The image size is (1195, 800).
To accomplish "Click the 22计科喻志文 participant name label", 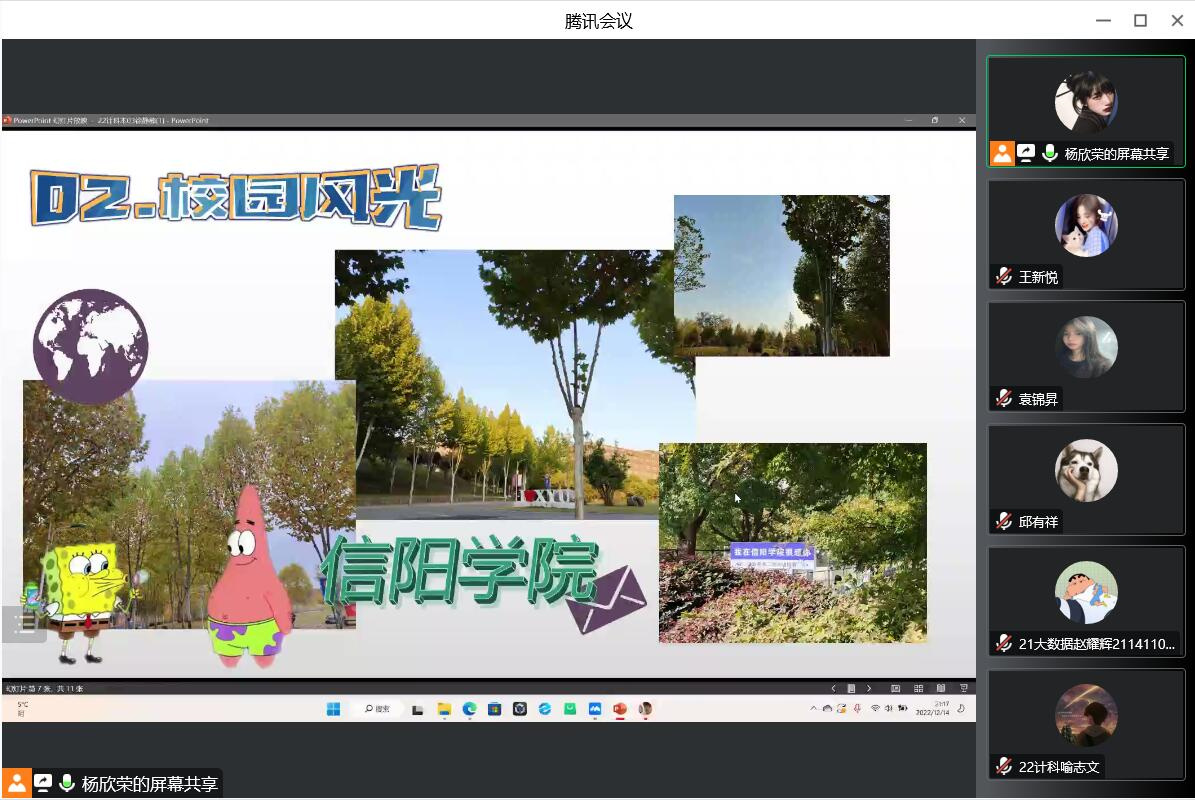I will pyautogui.click(x=1059, y=767).
